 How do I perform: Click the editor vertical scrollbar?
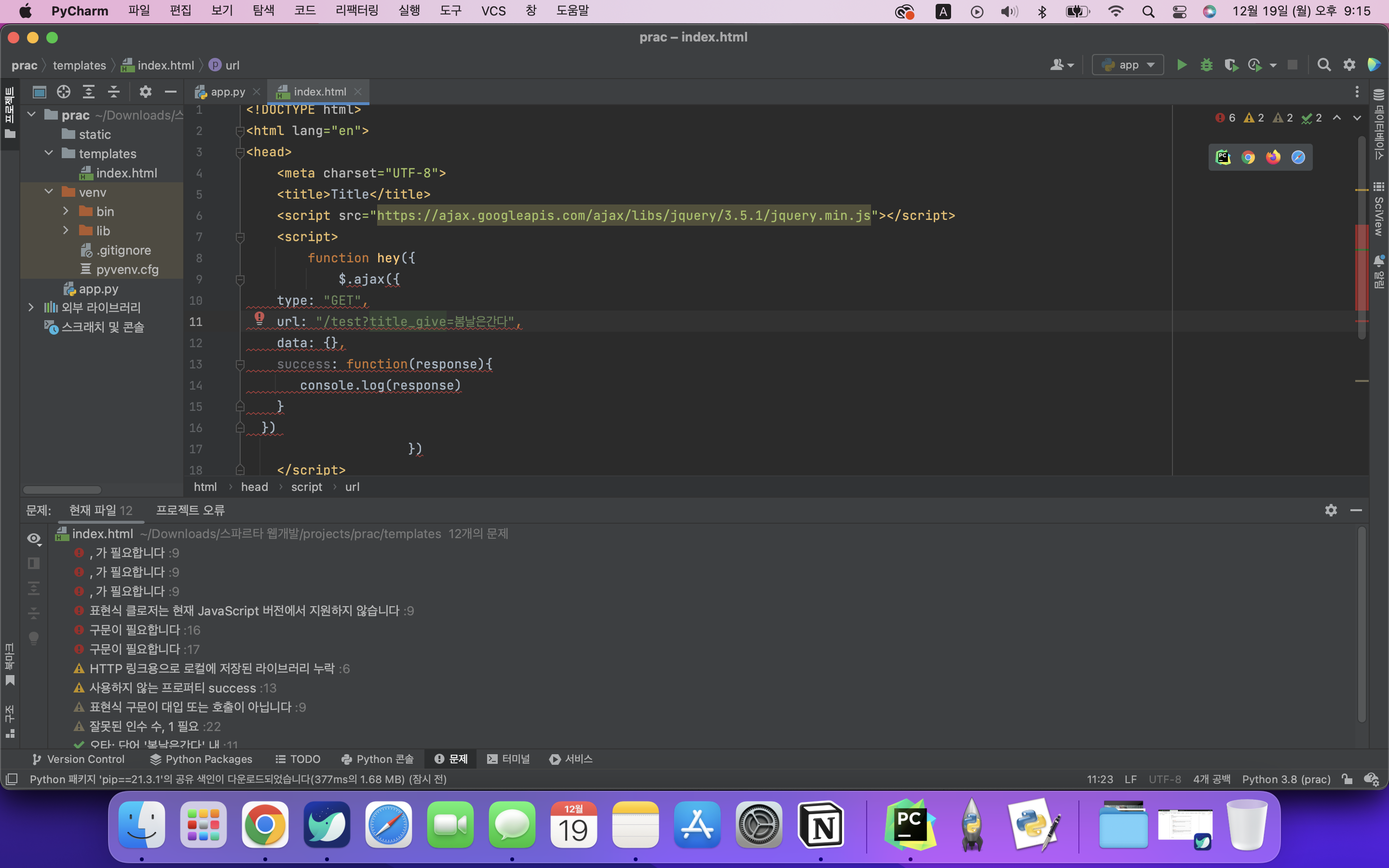[1362, 238]
